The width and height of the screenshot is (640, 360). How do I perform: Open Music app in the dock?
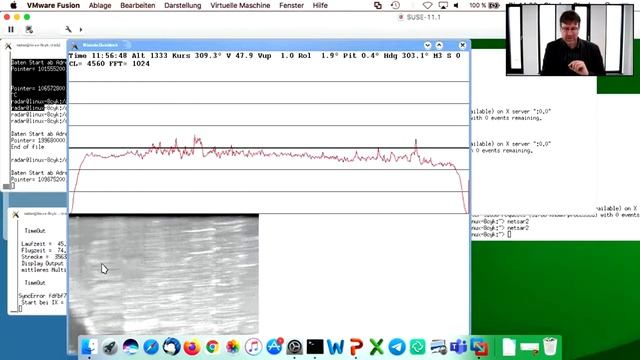[253, 347]
